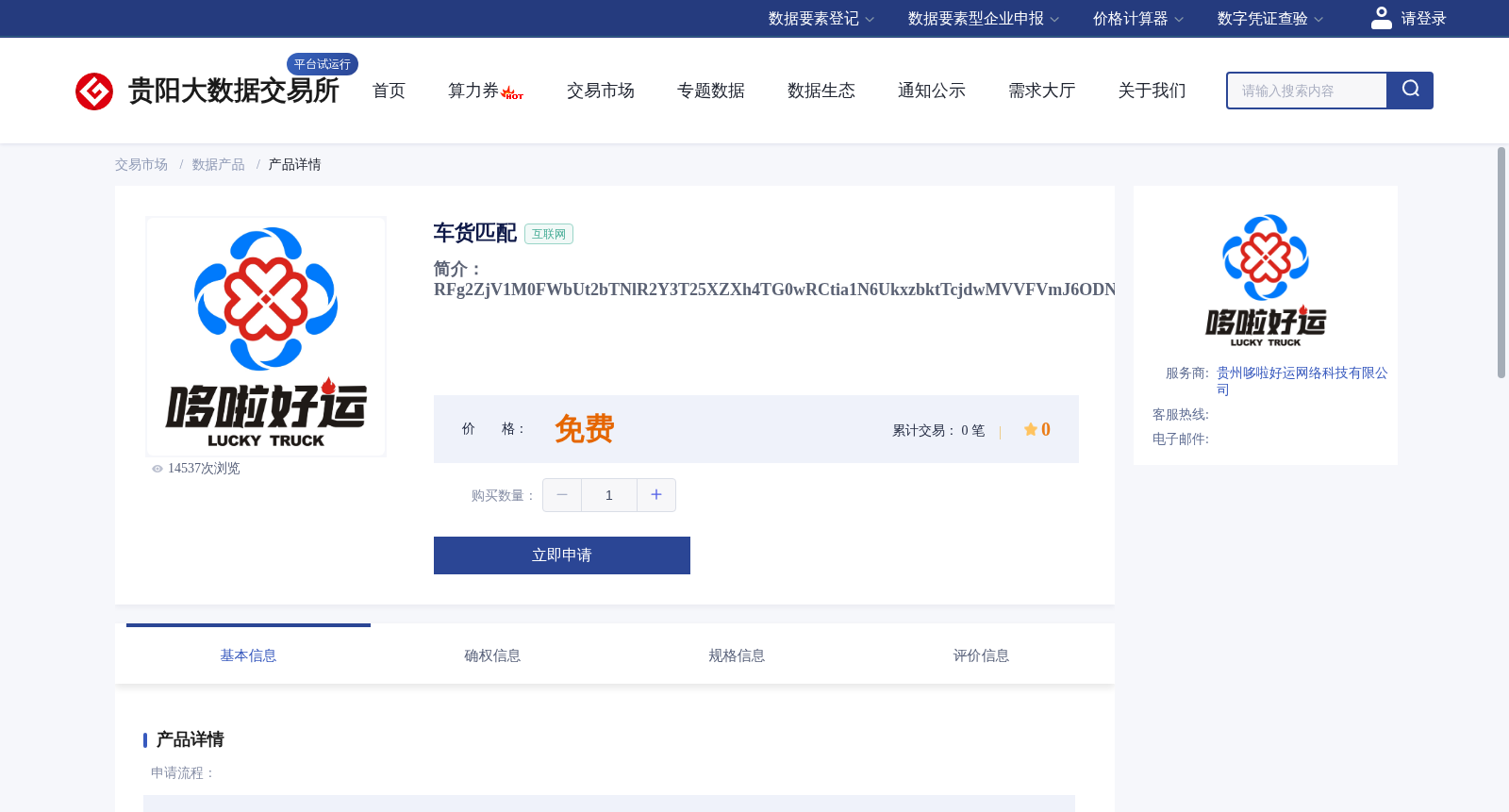Switch to the 规格信息 tab
Screen dimensions: 1509x812
tap(737, 655)
